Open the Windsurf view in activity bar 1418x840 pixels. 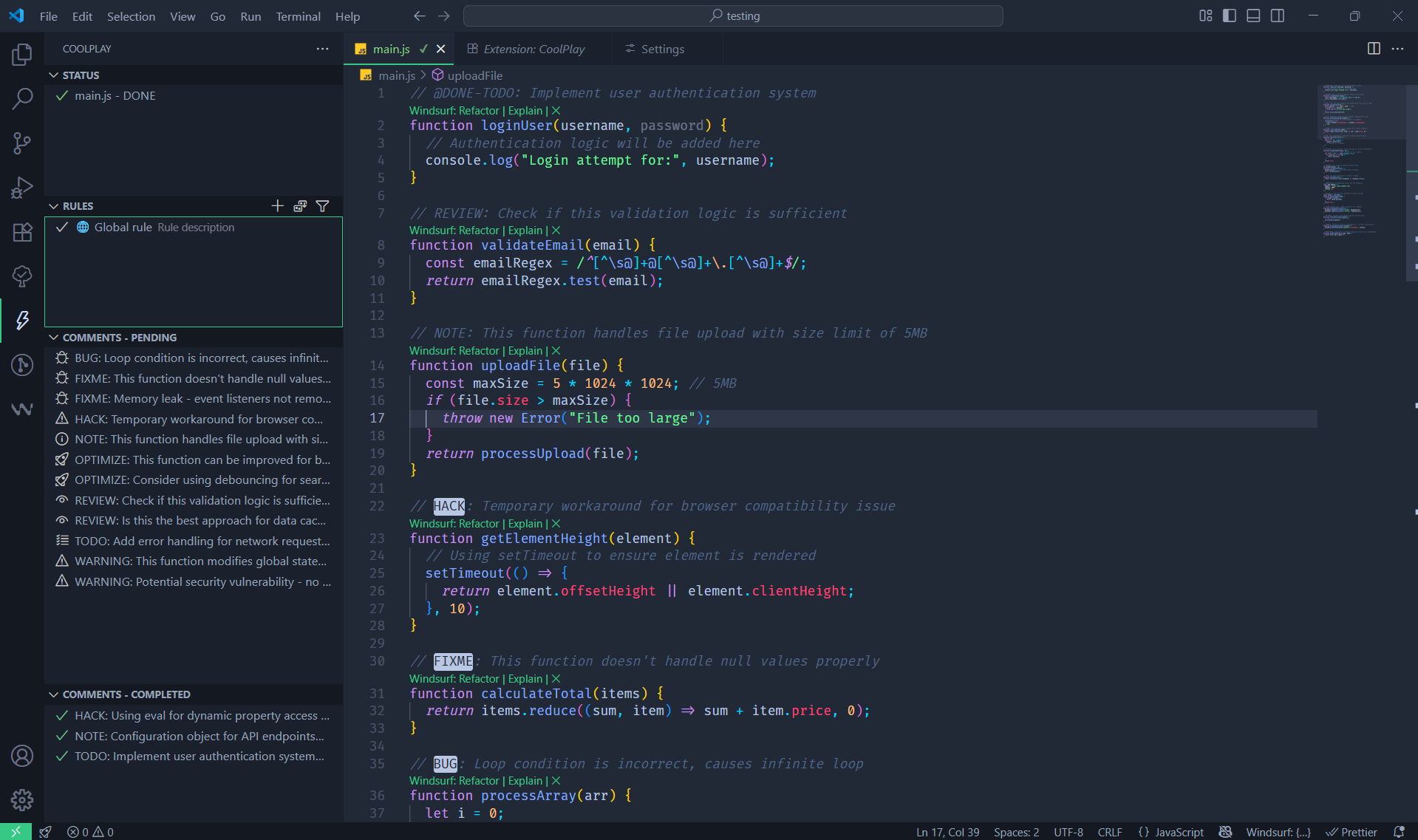click(x=22, y=409)
